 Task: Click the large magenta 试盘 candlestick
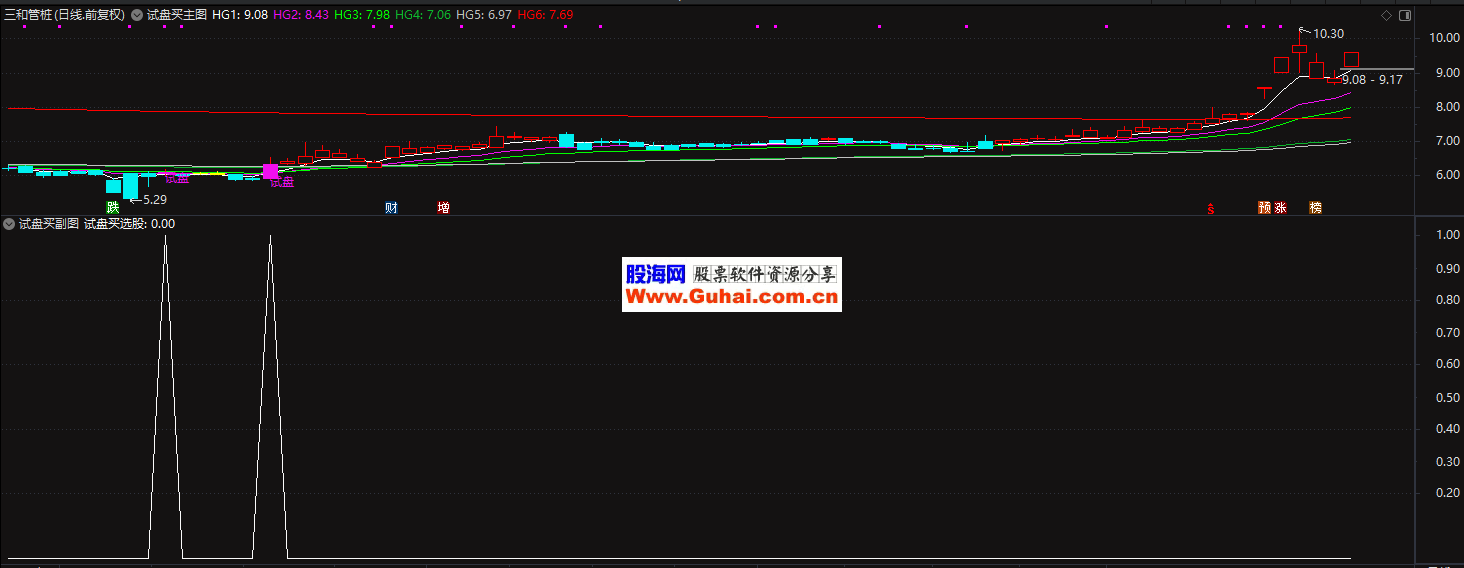tap(270, 171)
